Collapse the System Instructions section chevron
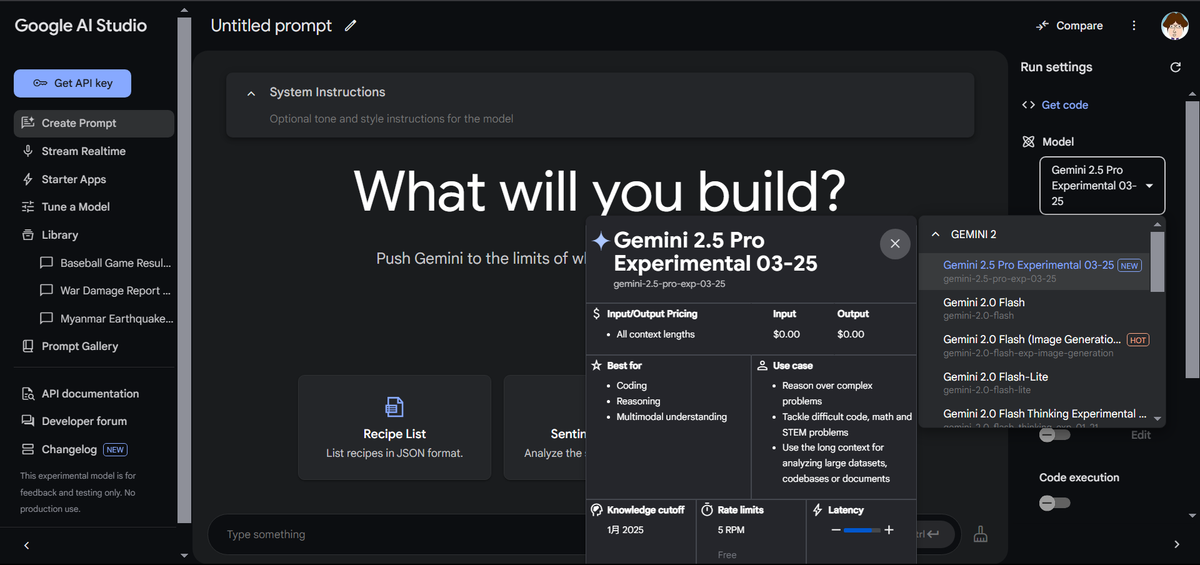Viewport: 1200px width, 565px height. pos(251,93)
